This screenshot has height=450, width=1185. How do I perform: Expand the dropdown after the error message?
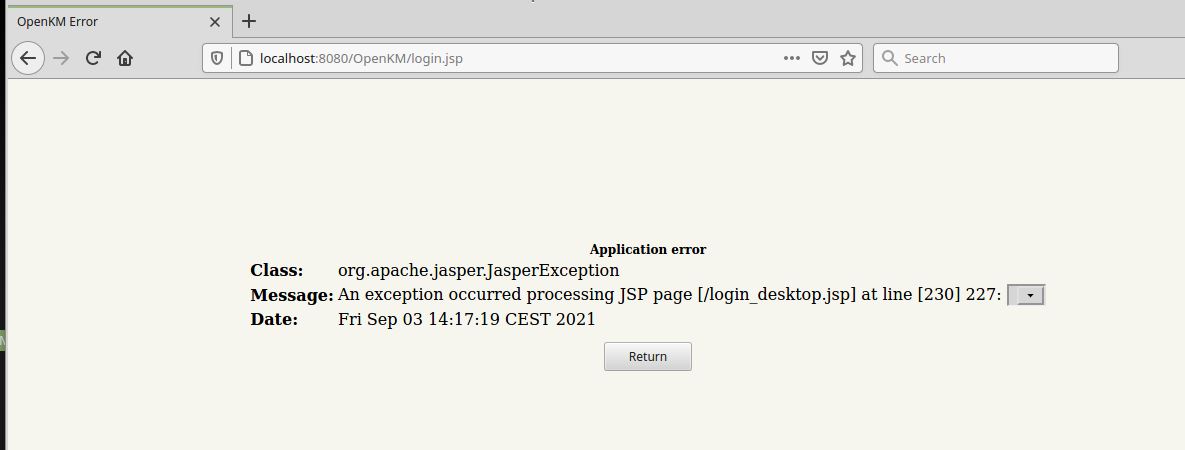coord(1027,295)
